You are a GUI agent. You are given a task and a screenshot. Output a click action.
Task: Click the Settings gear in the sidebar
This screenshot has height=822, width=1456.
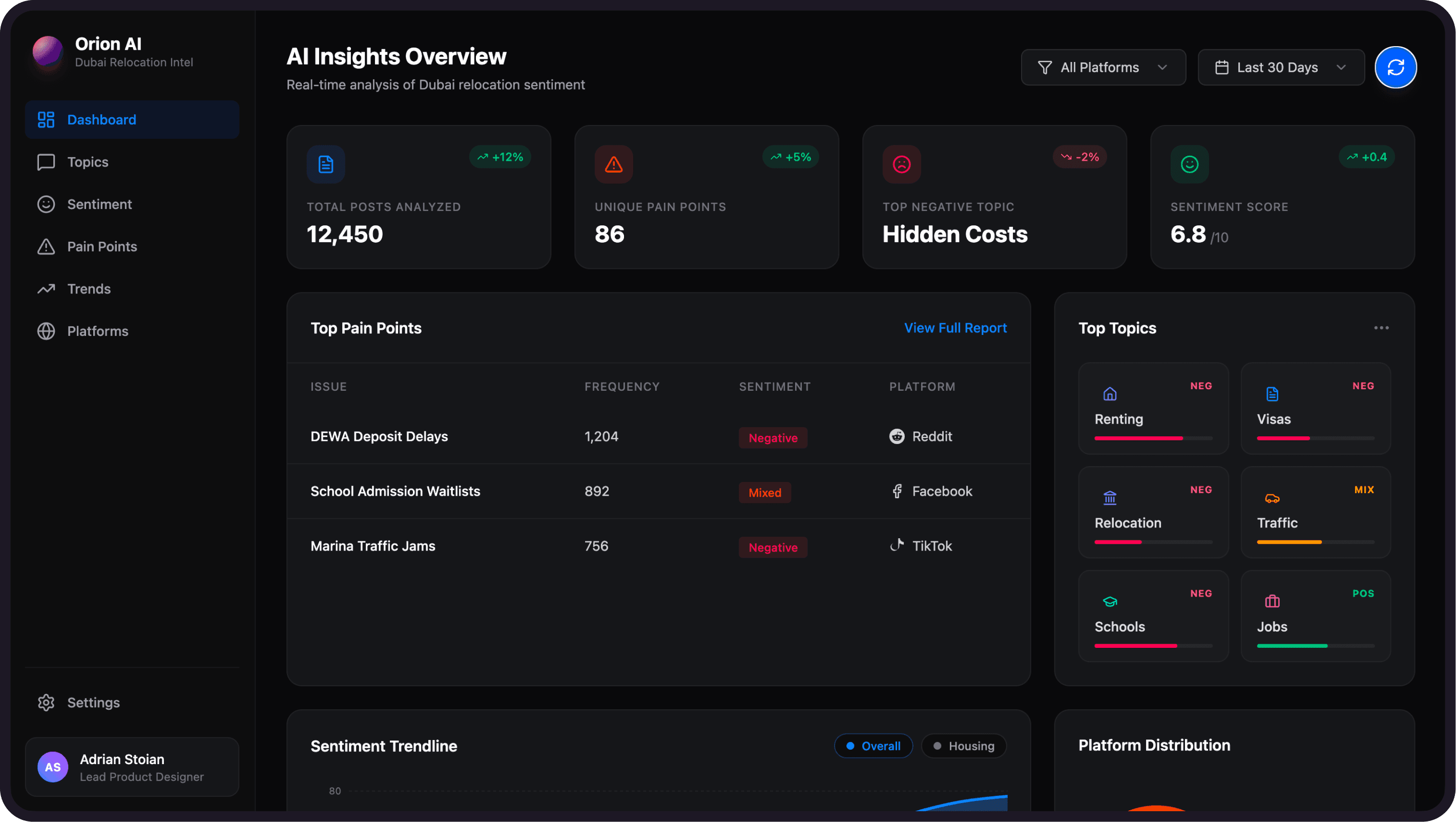tap(46, 702)
